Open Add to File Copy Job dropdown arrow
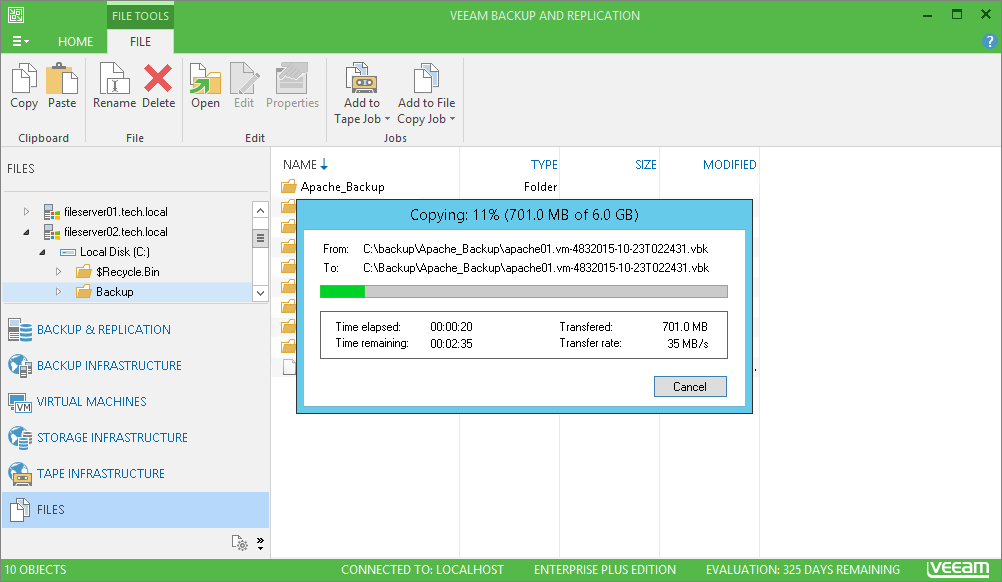Screen dimensions: 1002x582 point(452,119)
